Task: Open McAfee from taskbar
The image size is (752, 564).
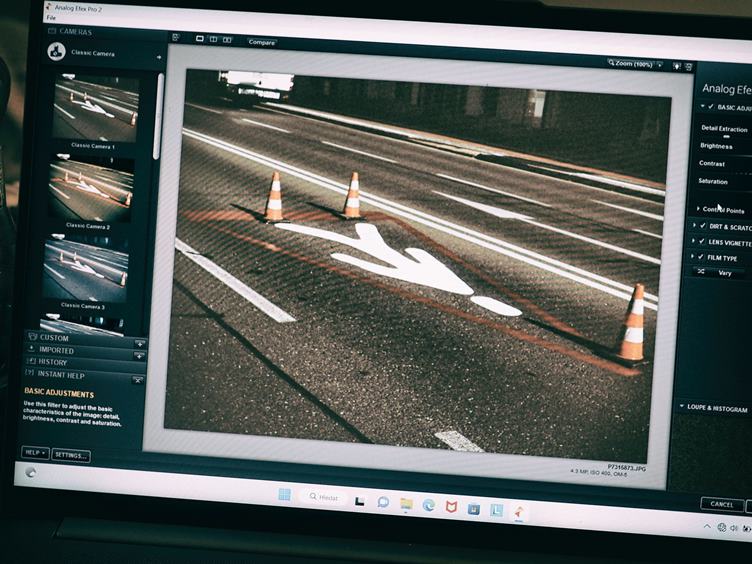Action: [451, 506]
